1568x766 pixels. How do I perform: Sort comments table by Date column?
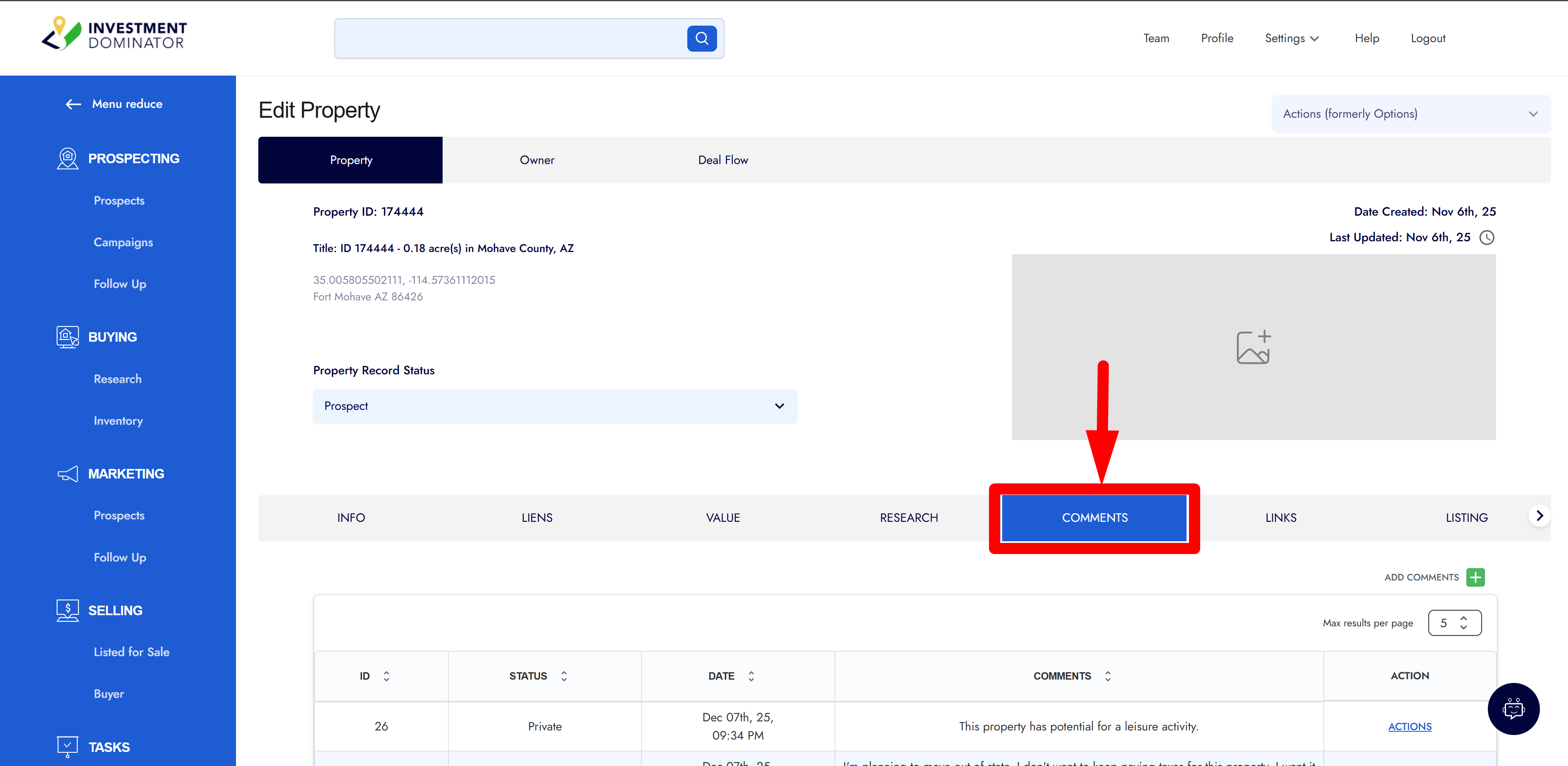(x=751, y=676)
